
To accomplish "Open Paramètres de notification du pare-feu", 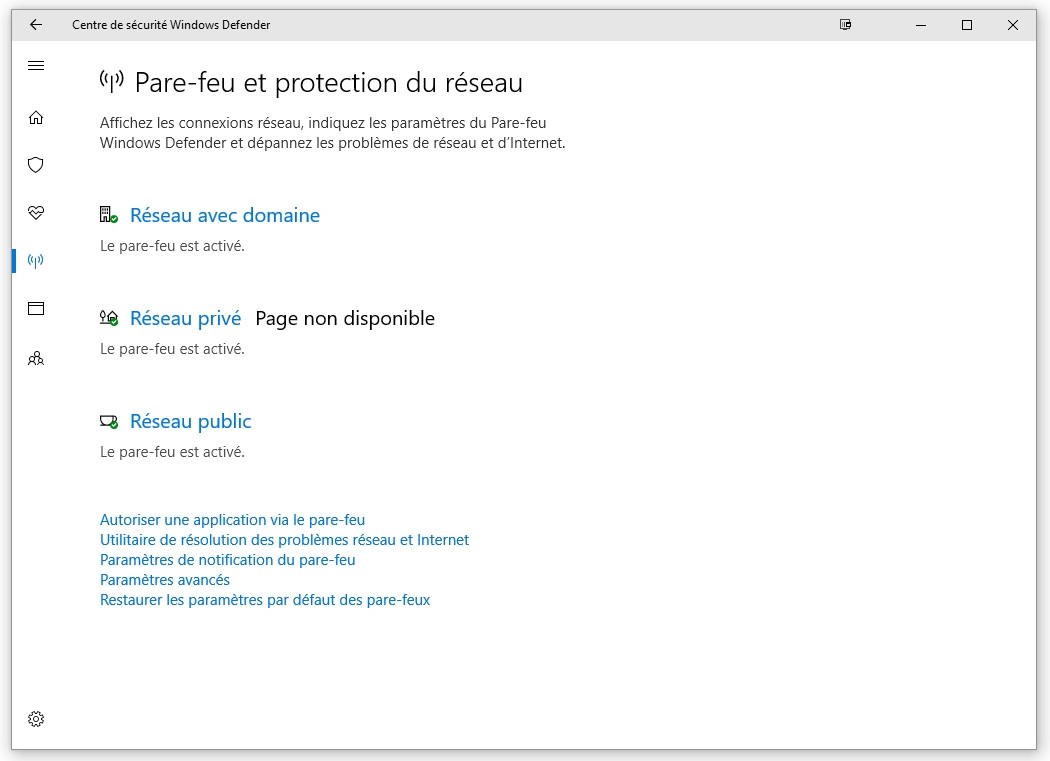I will click(227, 560).
